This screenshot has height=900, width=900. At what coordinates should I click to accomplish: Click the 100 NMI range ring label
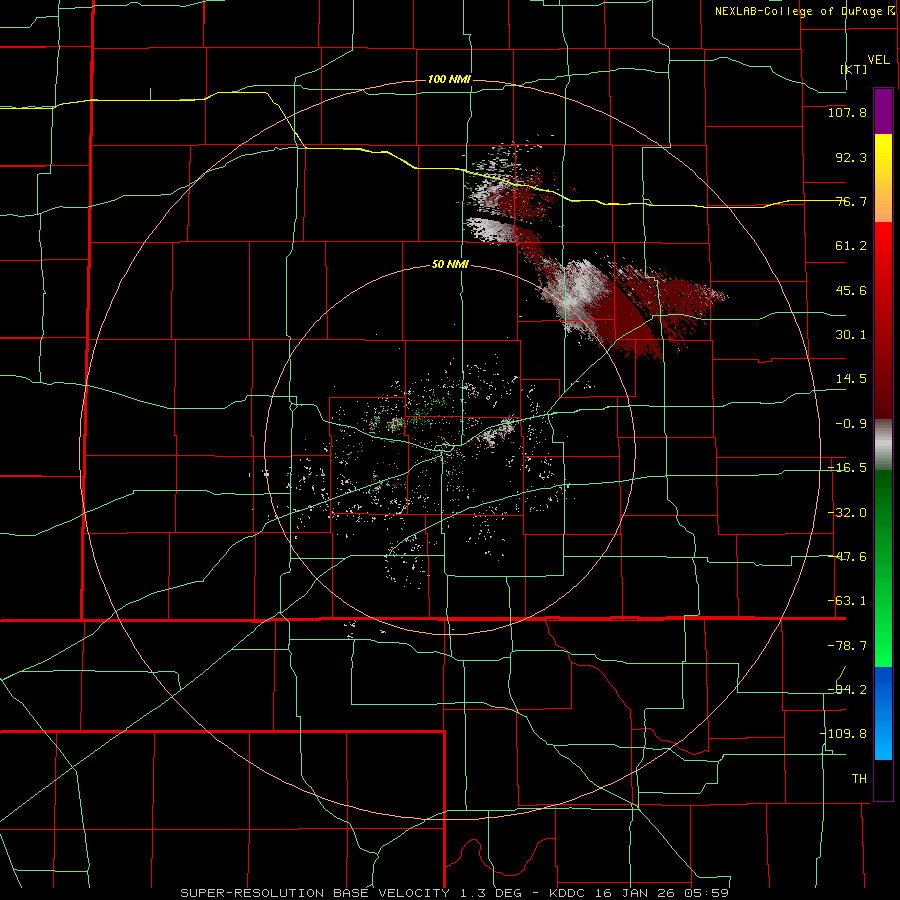point(449,79)
